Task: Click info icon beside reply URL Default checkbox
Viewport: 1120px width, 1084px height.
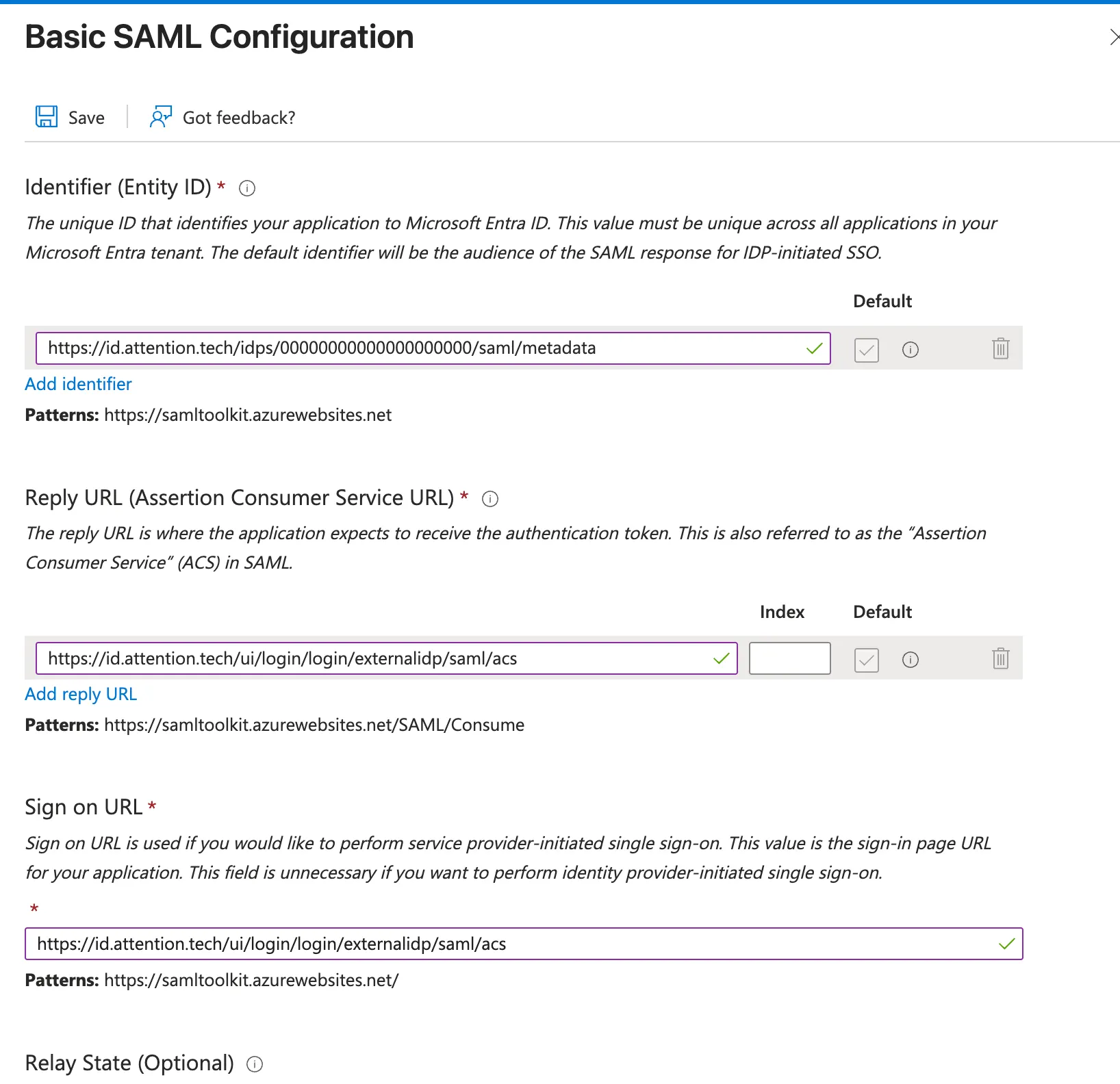Action: coord(910,660)
